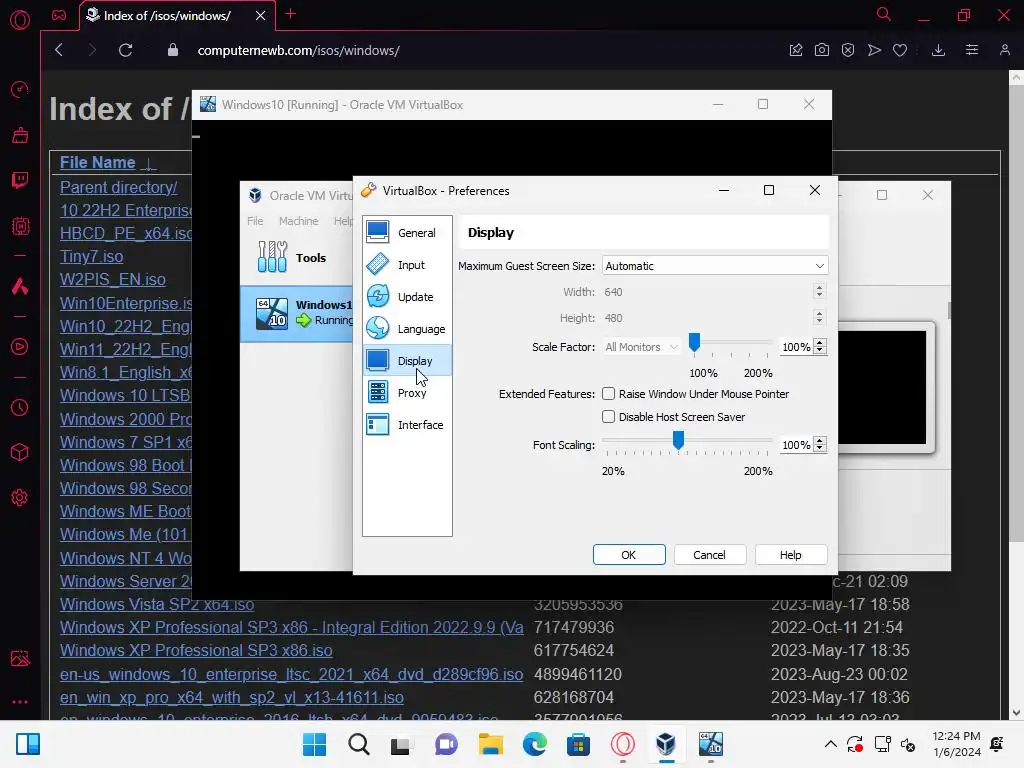Screen dimensions: 1024x768
Task: Open File menu in VirtualBox Manager
Action: tap(255, 221)
